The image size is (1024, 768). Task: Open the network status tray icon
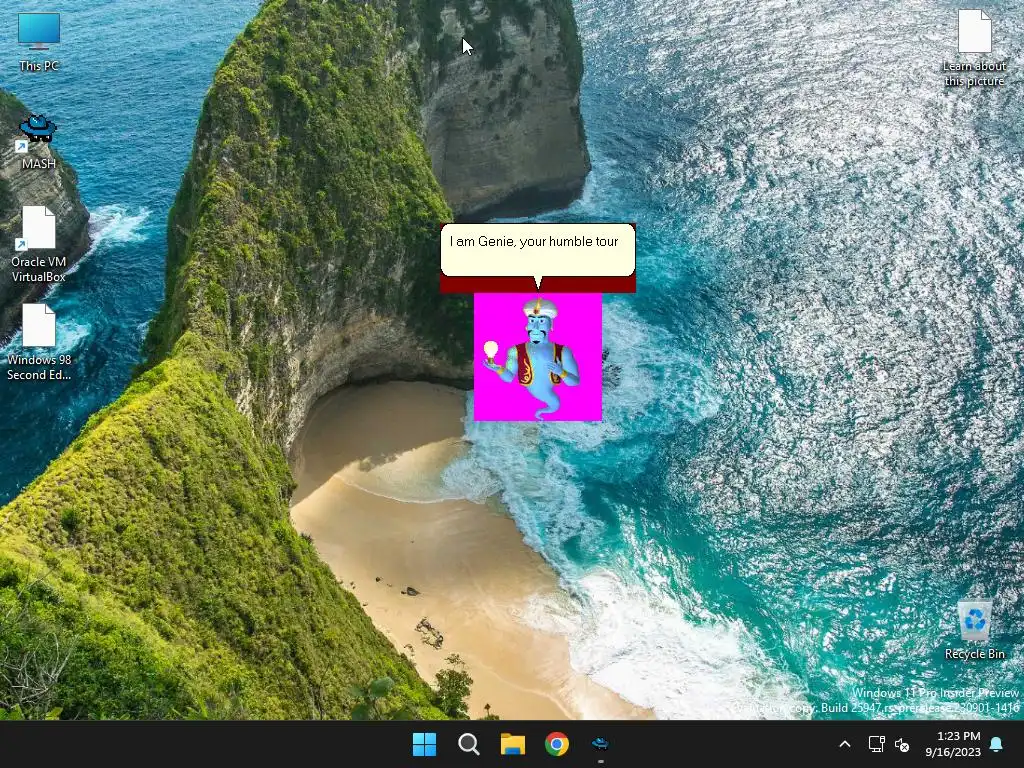(876, 744)
